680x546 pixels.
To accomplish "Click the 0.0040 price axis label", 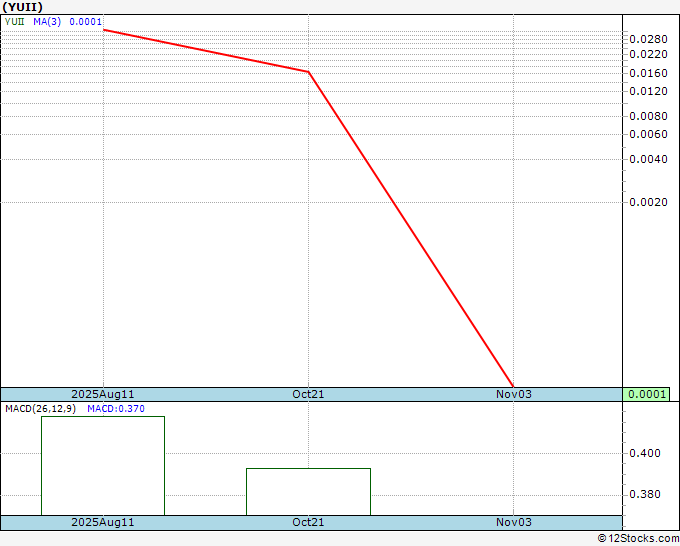I will coord(648,160).
